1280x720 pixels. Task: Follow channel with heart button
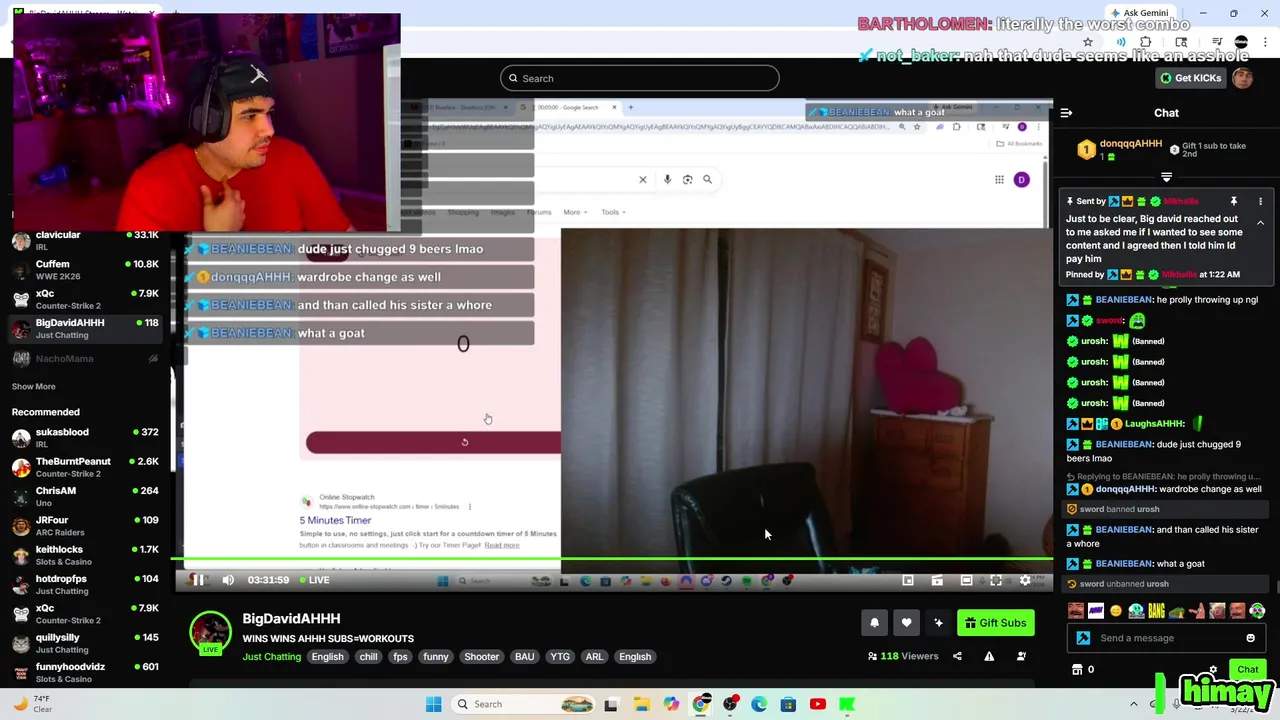point(906,623)
